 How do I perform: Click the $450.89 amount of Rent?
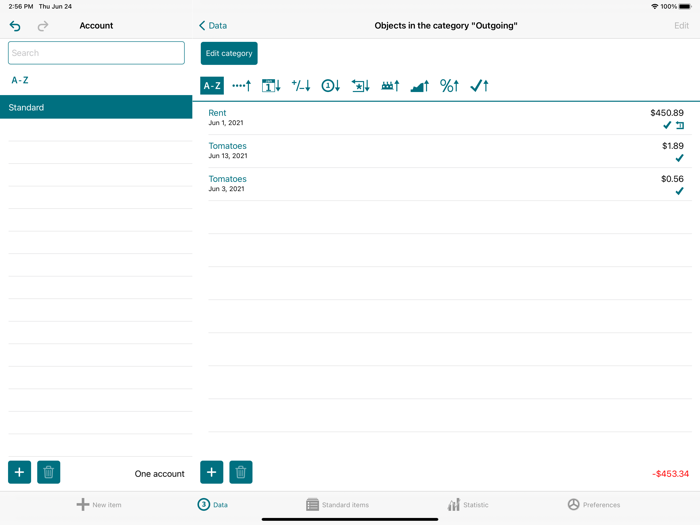pyautogui.click(x=667, y=112)
